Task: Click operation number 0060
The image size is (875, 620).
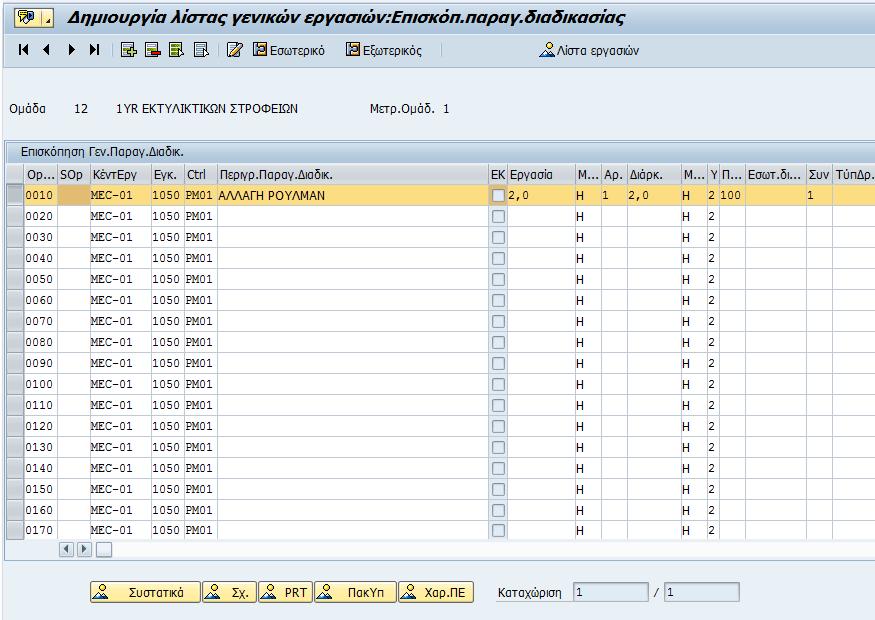Action: [x=41, y=300]
